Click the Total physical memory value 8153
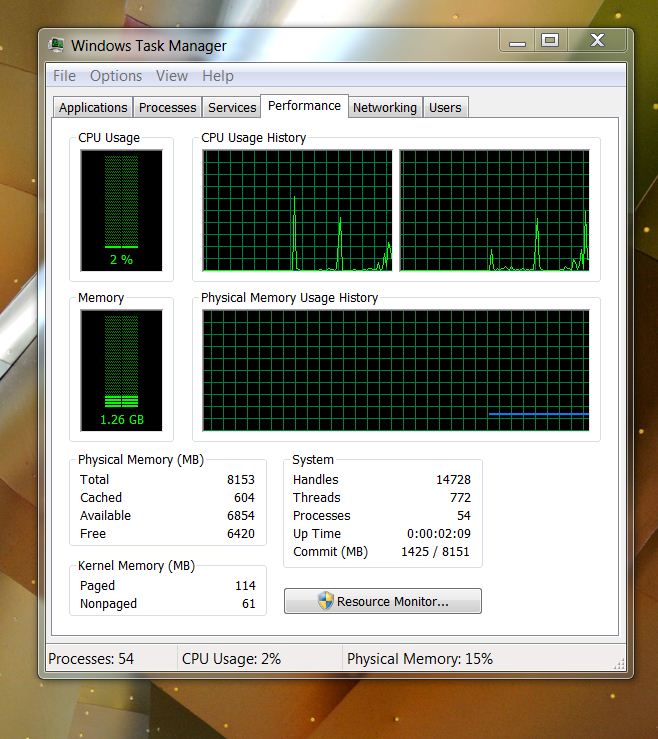 (240, 479)
